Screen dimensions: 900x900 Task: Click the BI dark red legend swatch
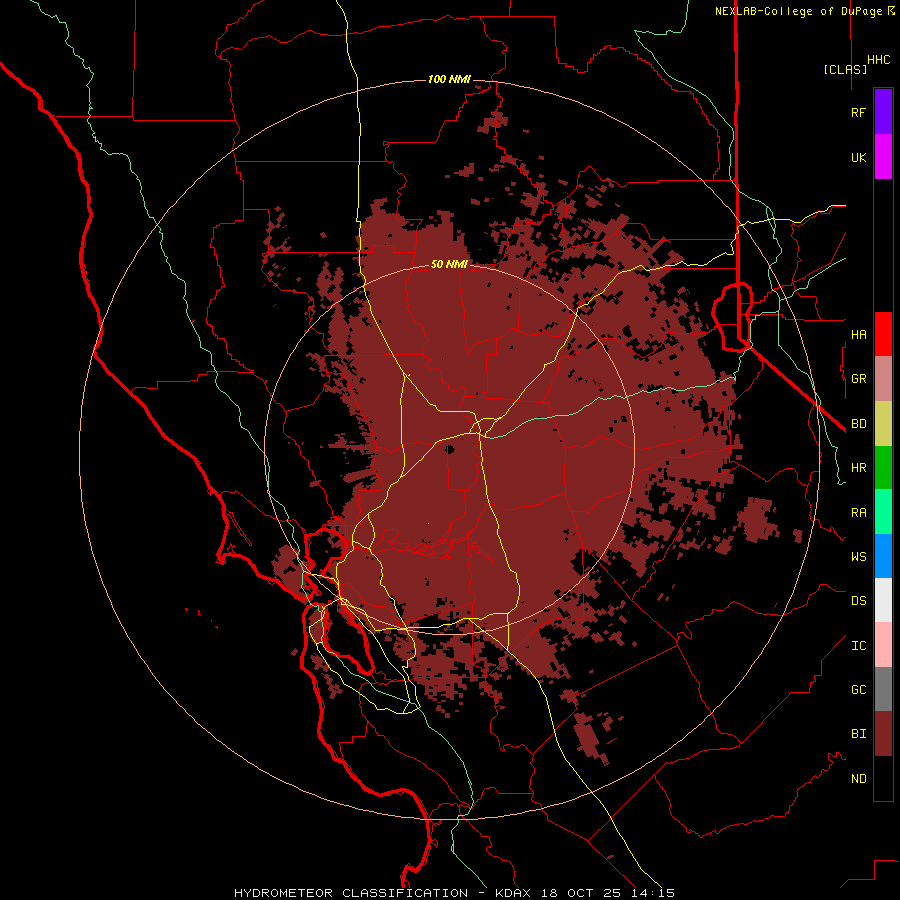coord(883,734)
